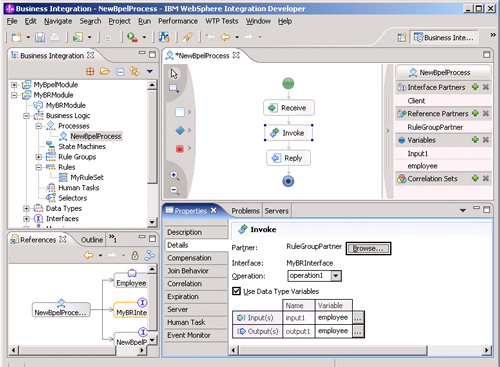Click the New wizard toolbar icon
The image size is (500, 367).
tap(17, 37)
